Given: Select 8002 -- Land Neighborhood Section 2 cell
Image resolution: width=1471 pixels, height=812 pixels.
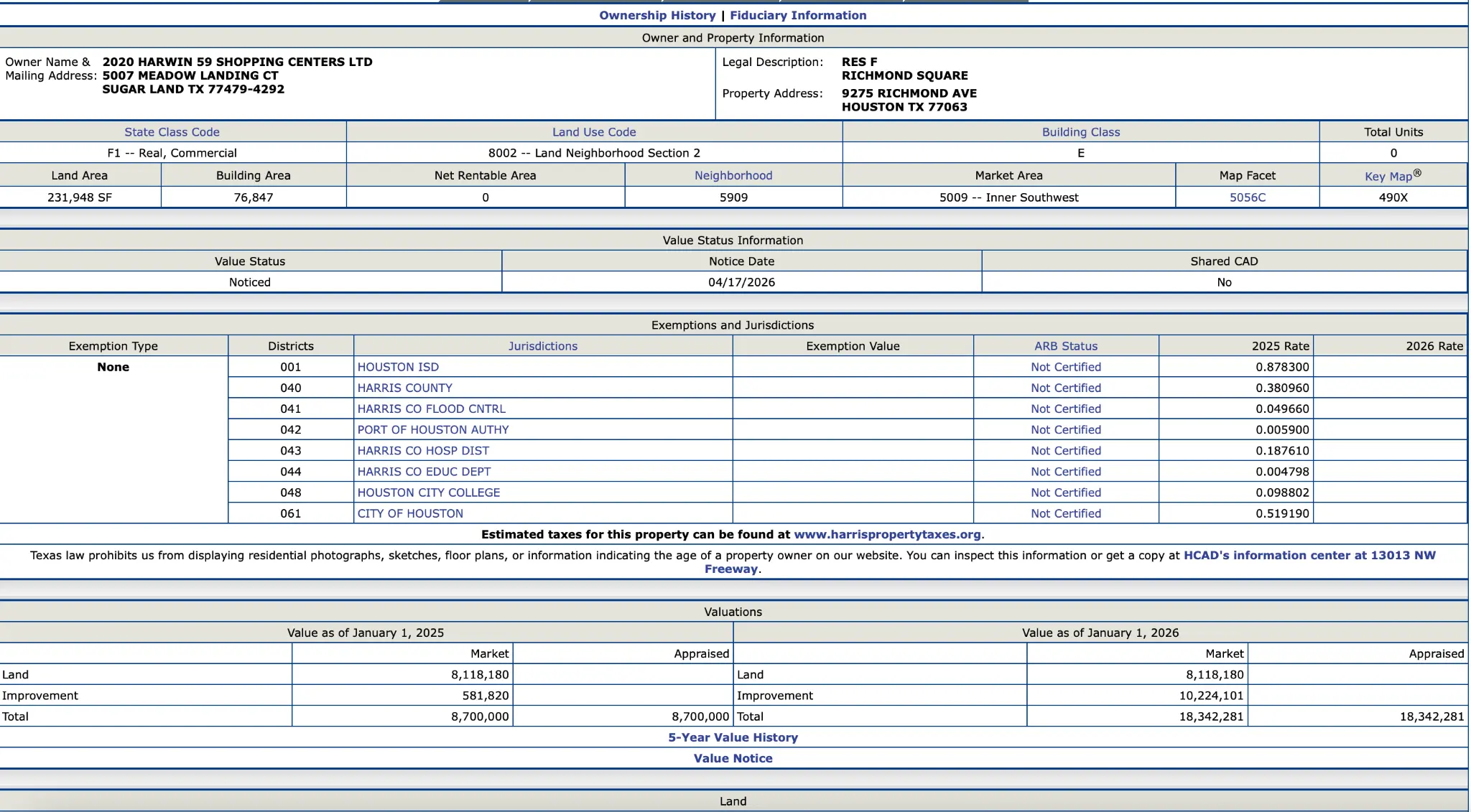Looking at the screenshot, I should coord(594,153).
